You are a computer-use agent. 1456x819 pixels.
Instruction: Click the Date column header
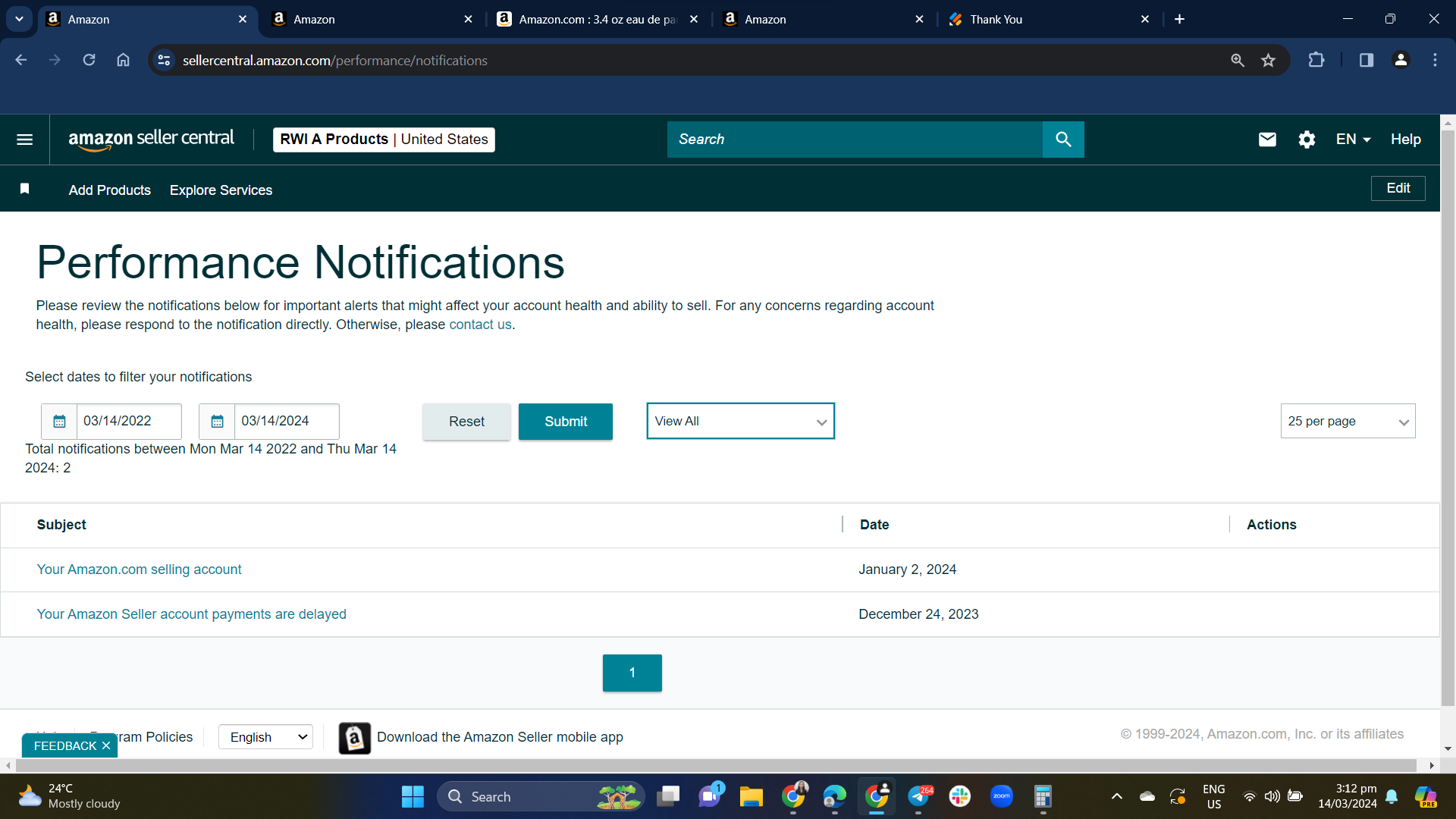click(874, 525)
